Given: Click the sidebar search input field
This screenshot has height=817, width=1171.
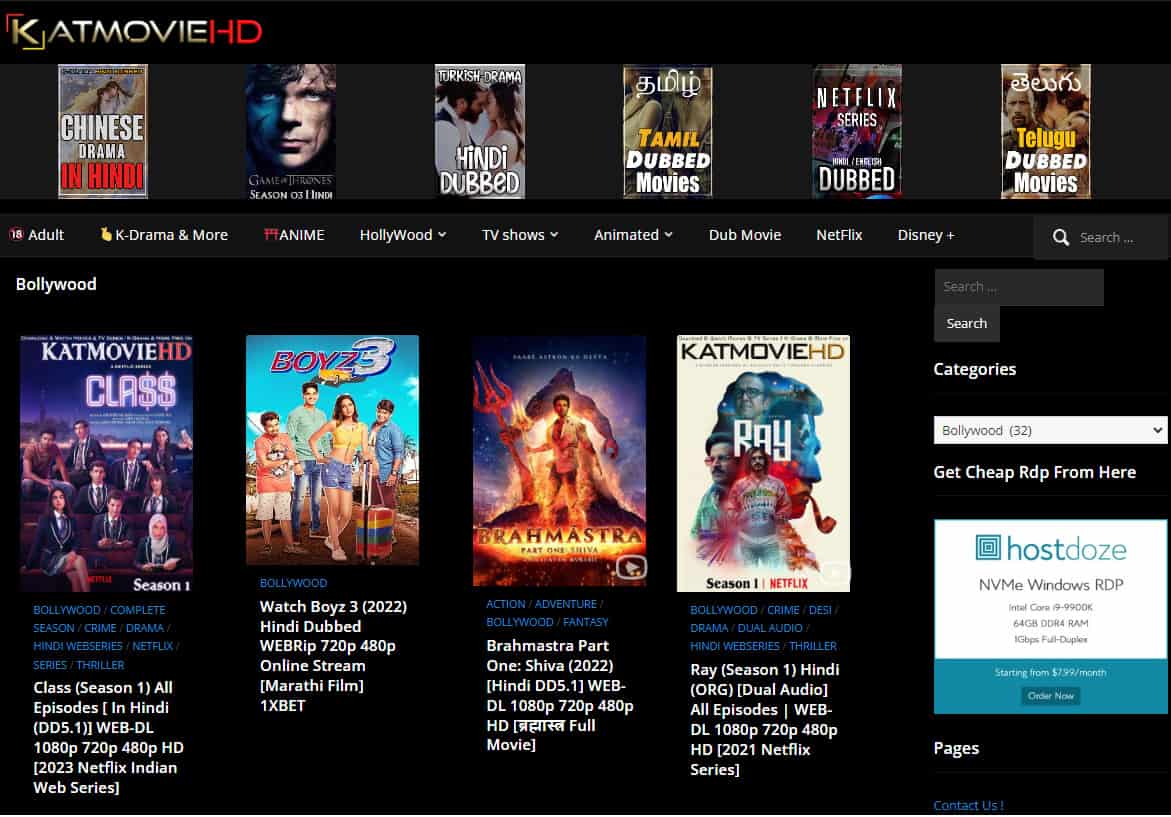Looking at the screenshot, I should [1018, 287].
